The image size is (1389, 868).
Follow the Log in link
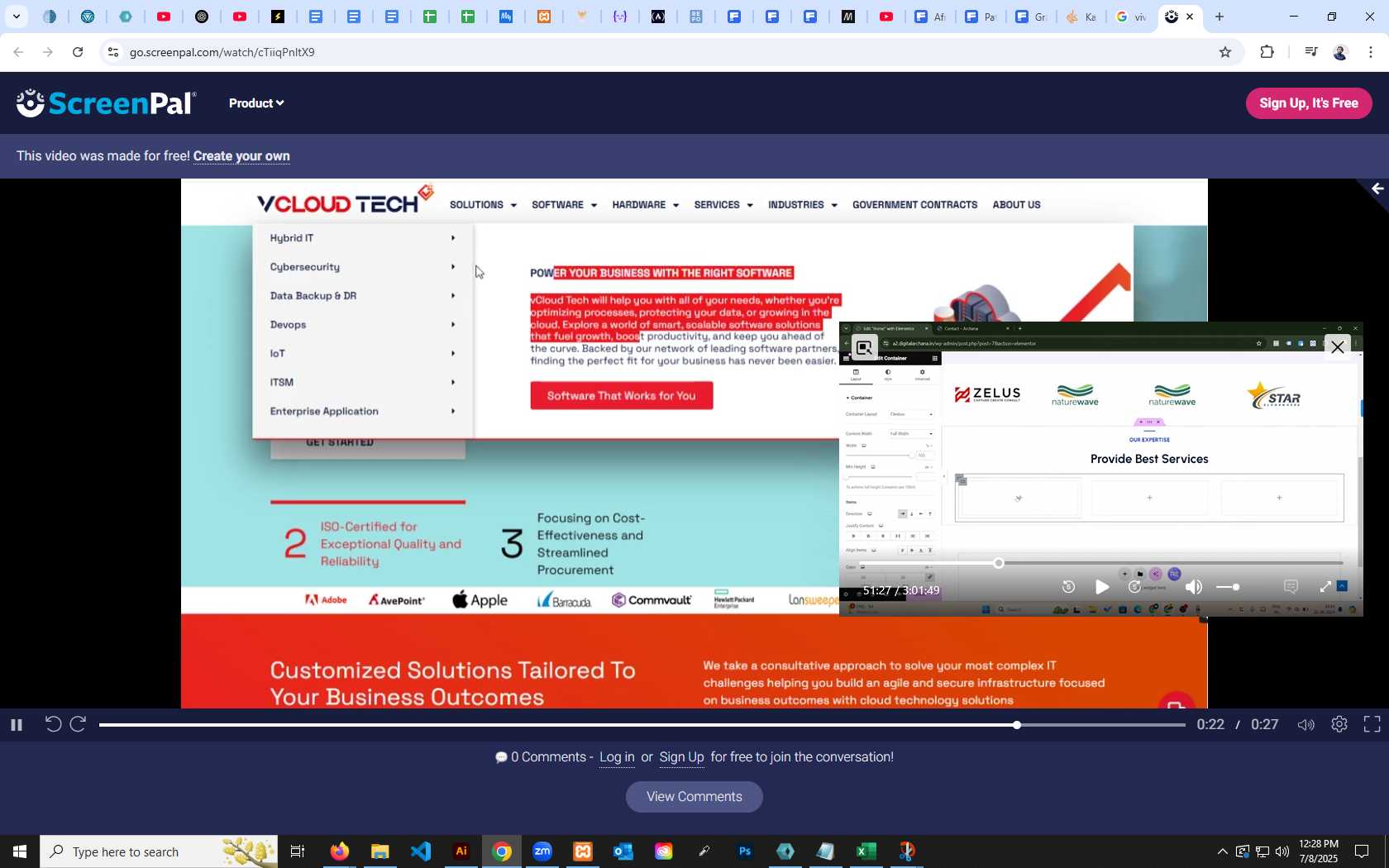(x=617, y=757)
